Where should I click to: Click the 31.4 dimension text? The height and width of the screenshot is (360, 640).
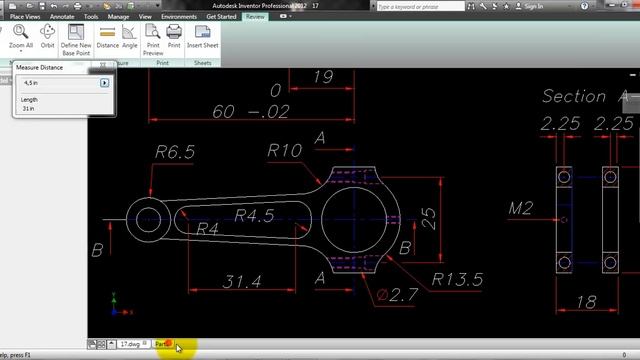click(x=242, y=281)
